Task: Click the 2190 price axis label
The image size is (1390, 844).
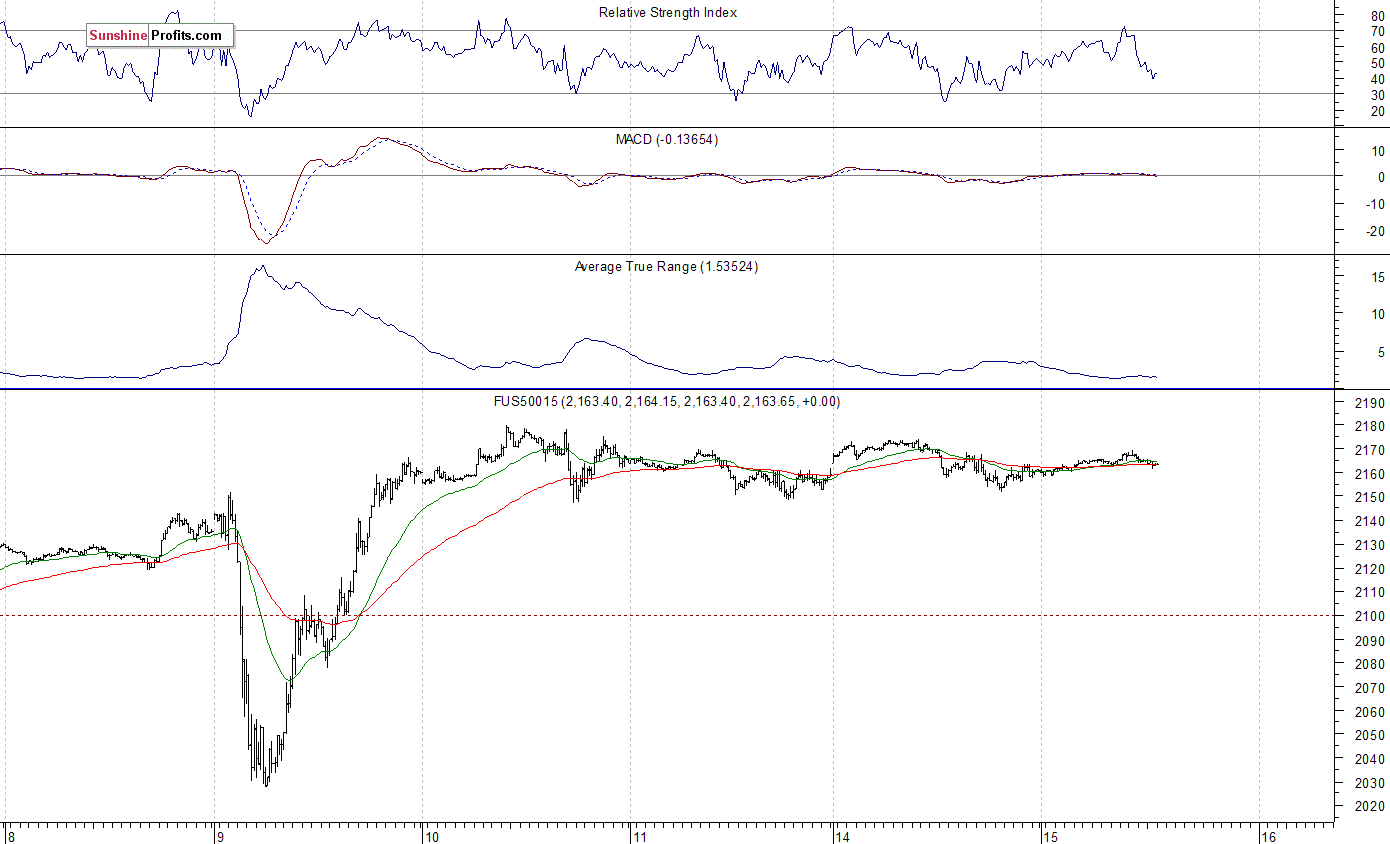Action: [x=1370, y=404]
